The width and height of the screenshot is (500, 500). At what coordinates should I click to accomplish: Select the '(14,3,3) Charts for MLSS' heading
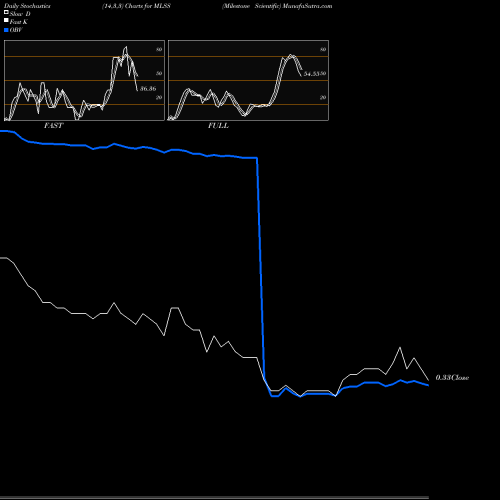click(136, 6)
